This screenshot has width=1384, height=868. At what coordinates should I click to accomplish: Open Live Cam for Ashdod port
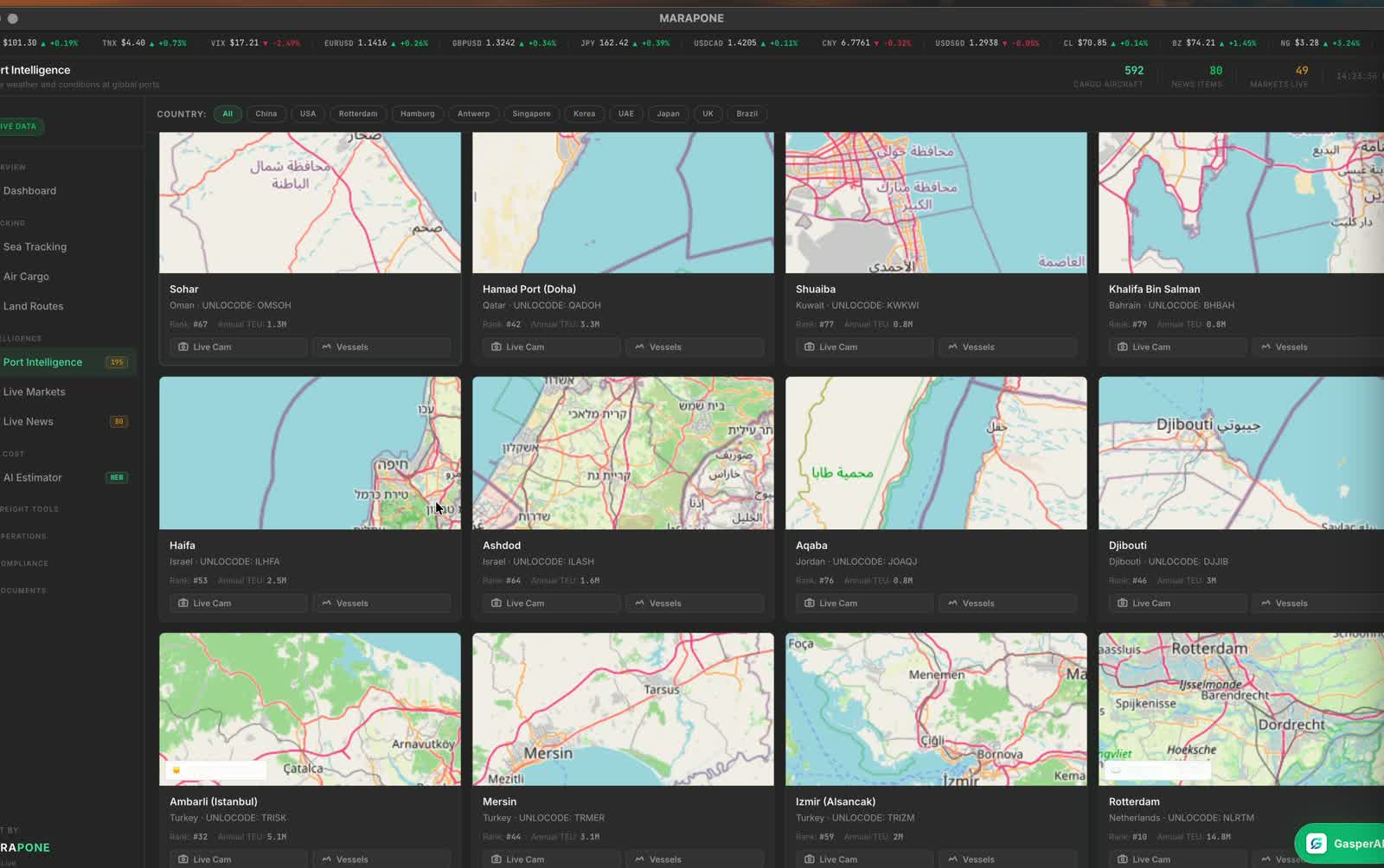coord(551,603)
